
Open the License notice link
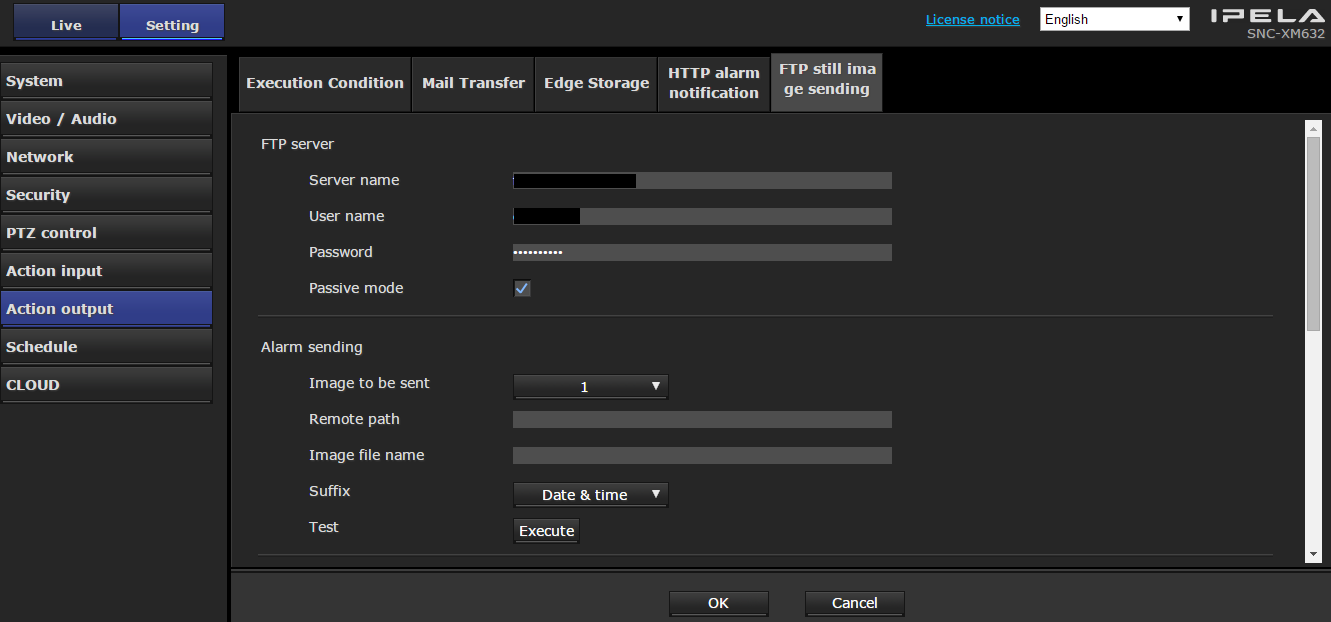click(x=972, y=19)
